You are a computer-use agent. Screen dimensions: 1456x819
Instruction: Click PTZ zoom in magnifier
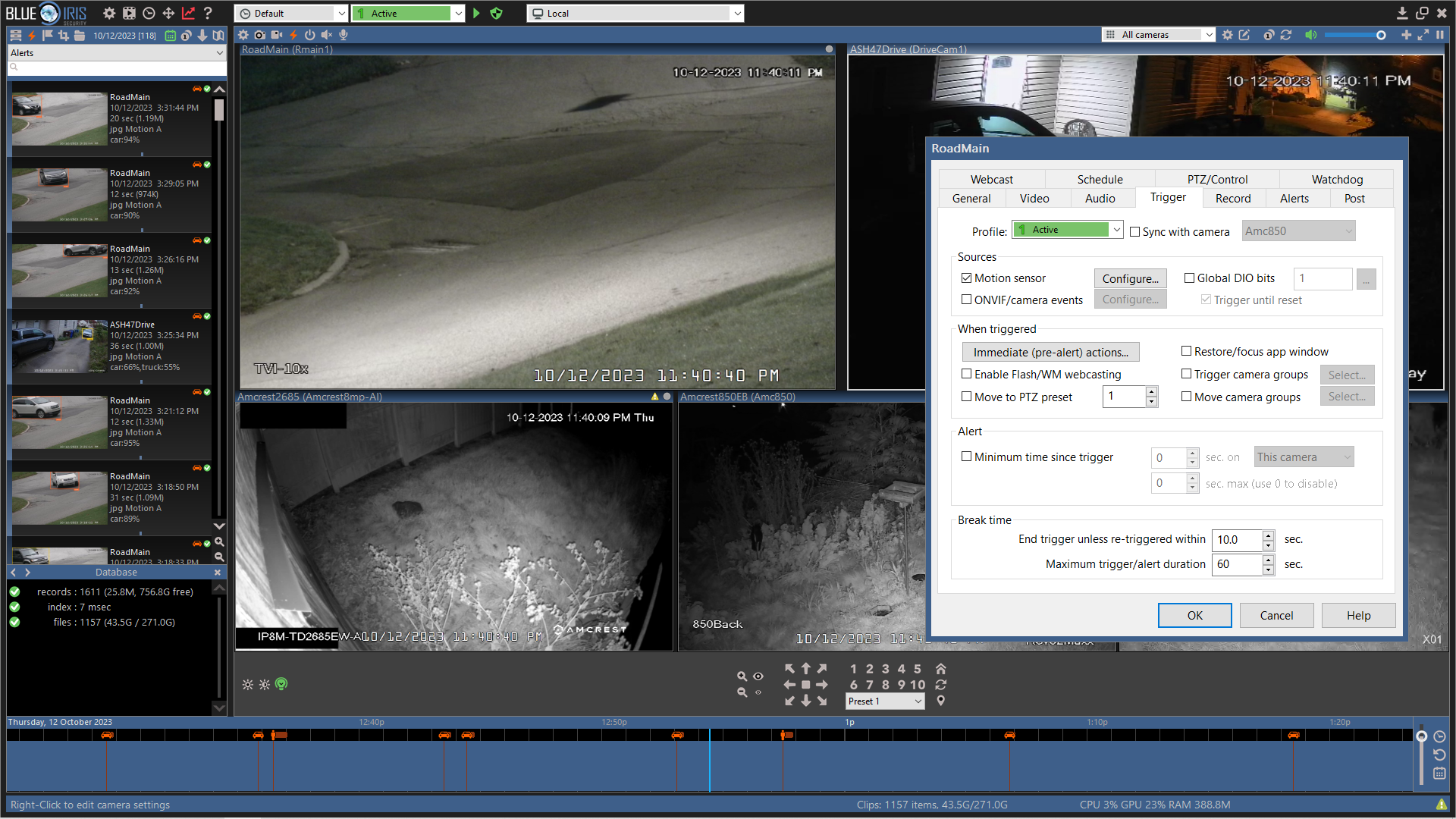[x=742, y=676]
